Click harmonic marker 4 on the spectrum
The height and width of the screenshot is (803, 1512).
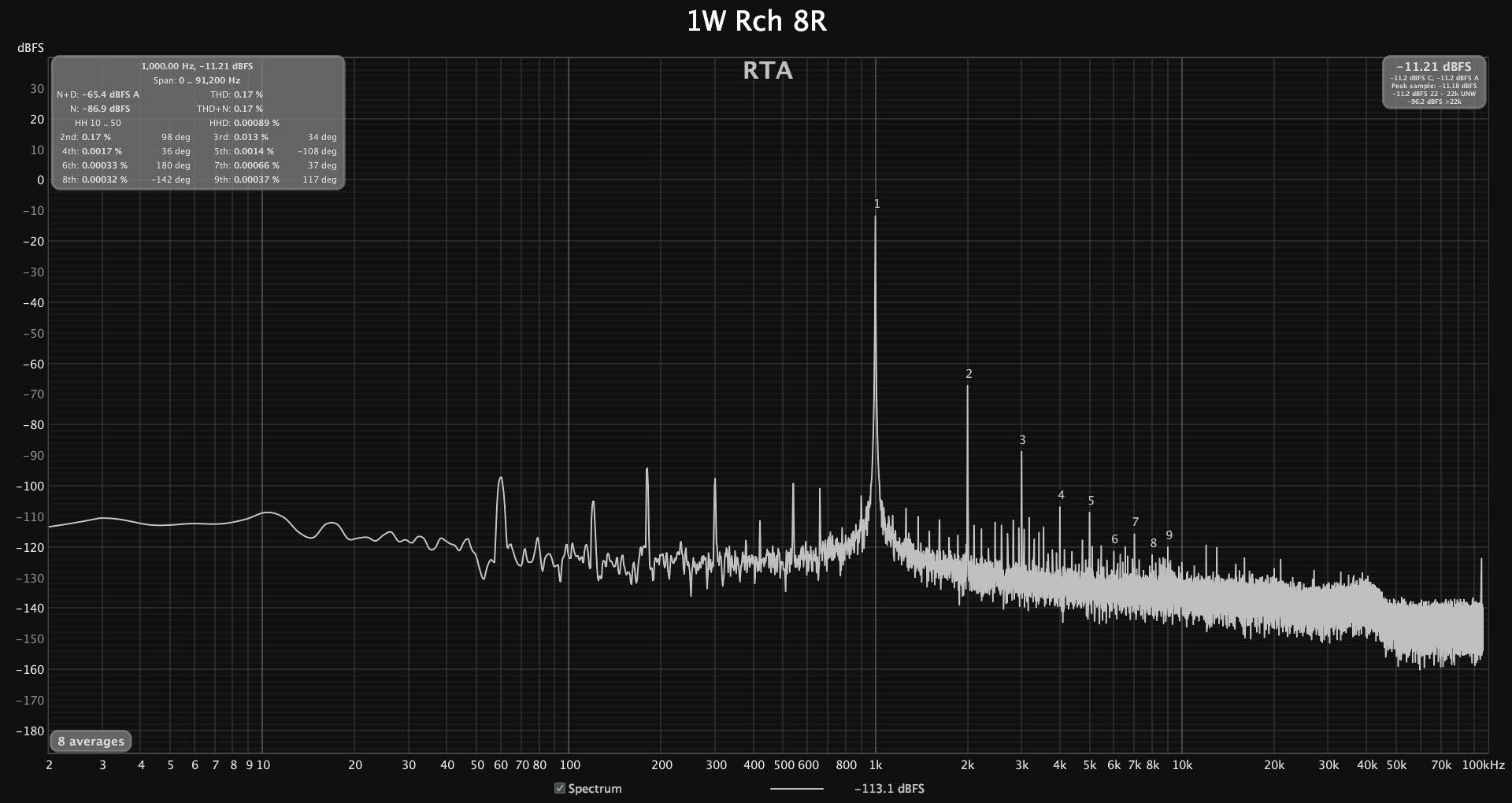click(1061, 495)
